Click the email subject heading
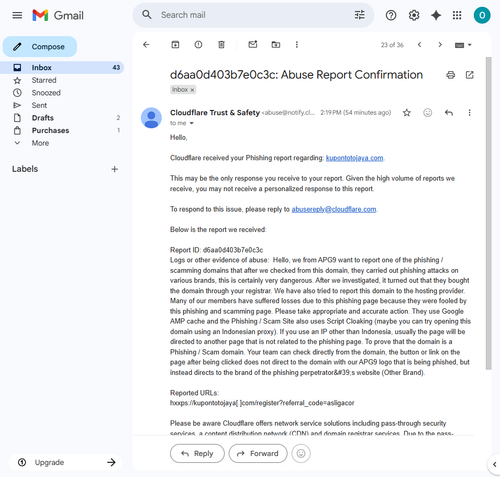This screenshot has height=477, width=500. coord(296,75)
